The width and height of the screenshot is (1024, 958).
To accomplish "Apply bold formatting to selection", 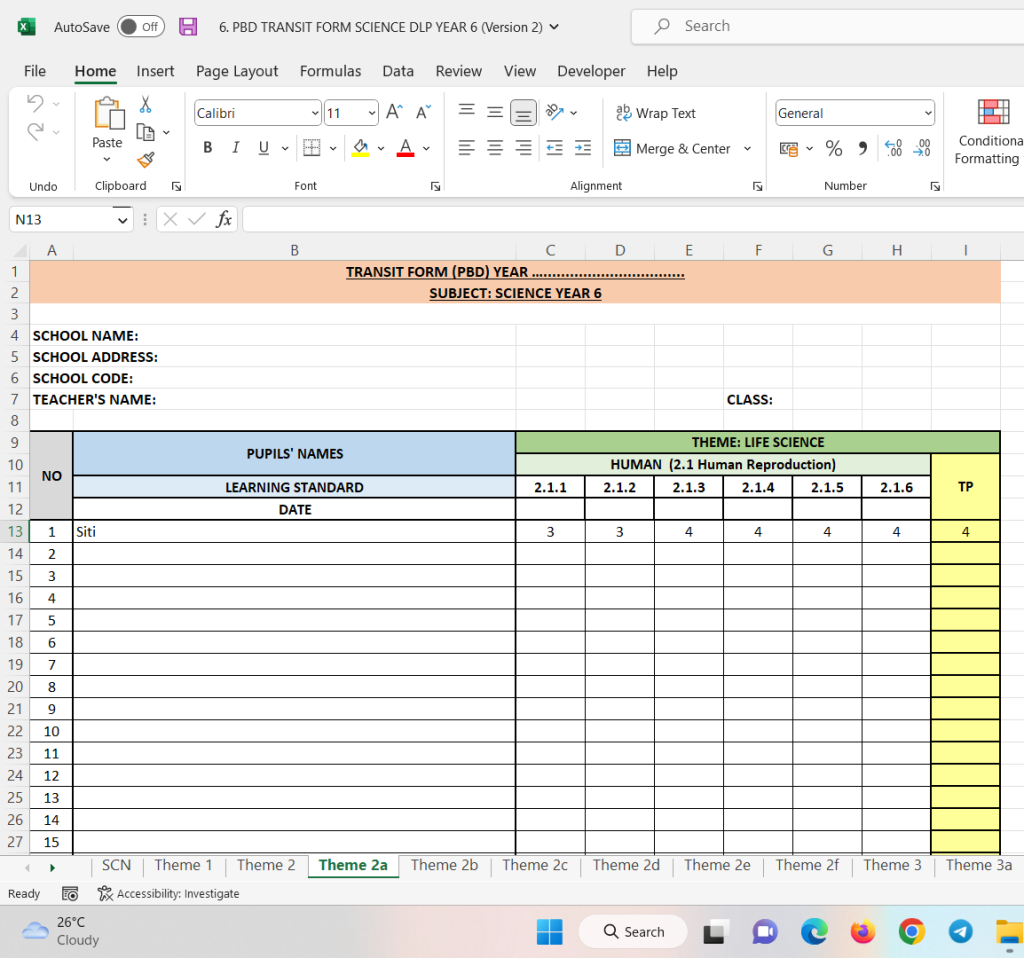I will (207, 147).
